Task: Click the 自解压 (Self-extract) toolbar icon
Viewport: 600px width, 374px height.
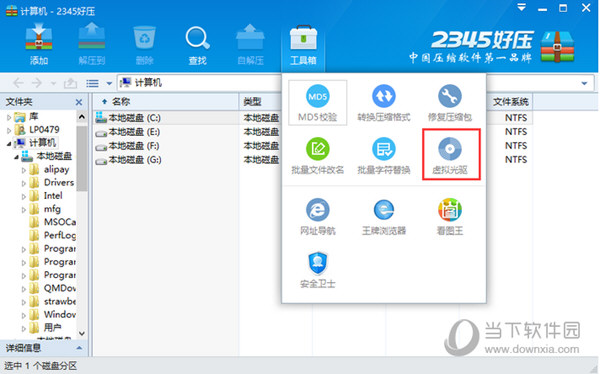Action: tap(250, 44)
